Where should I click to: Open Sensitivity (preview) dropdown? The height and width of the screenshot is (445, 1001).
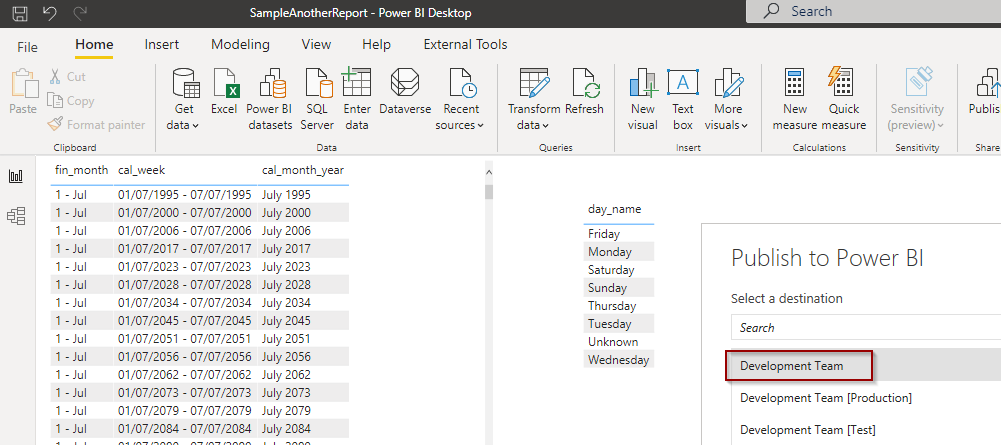[917, 100]
